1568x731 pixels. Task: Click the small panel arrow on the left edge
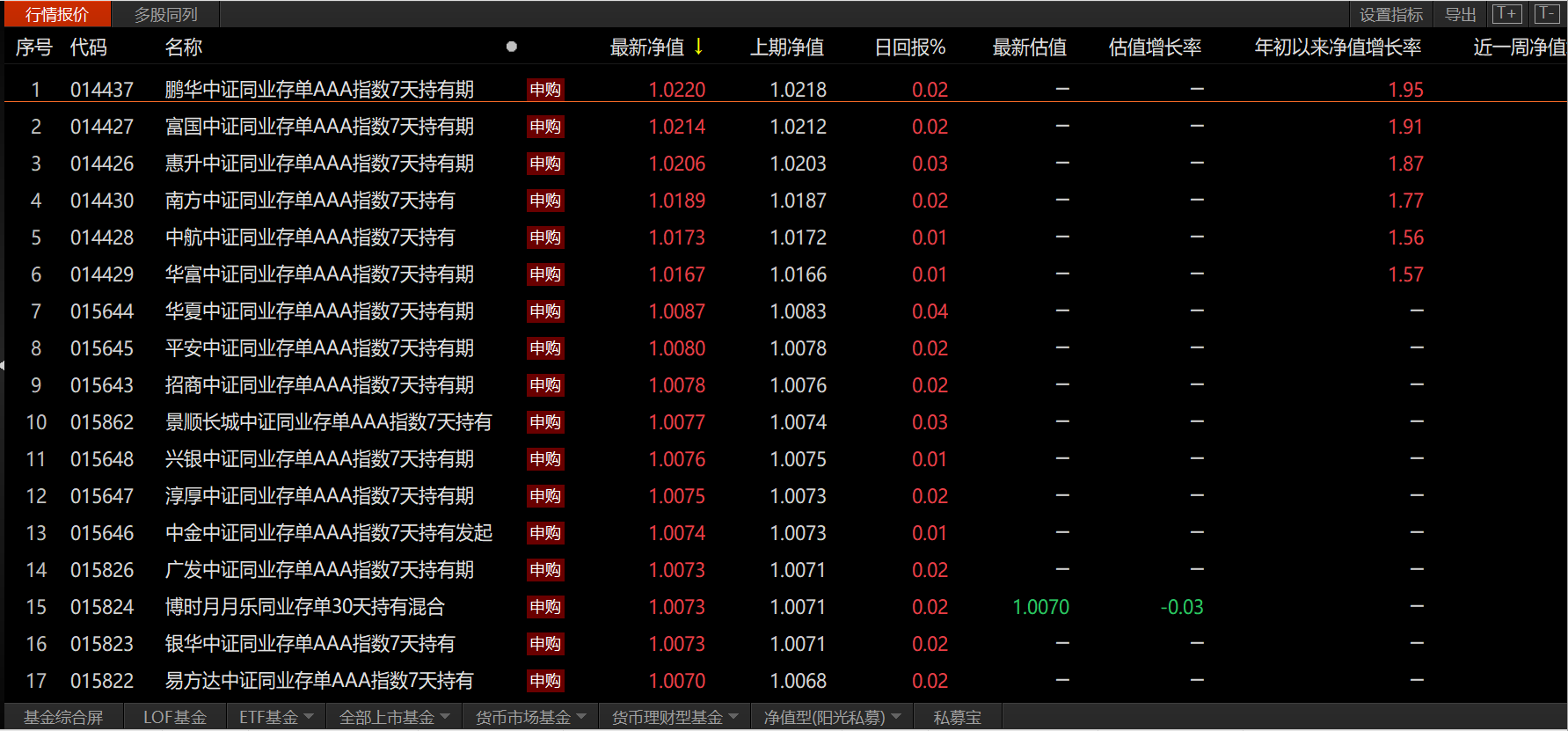(3, 365)
